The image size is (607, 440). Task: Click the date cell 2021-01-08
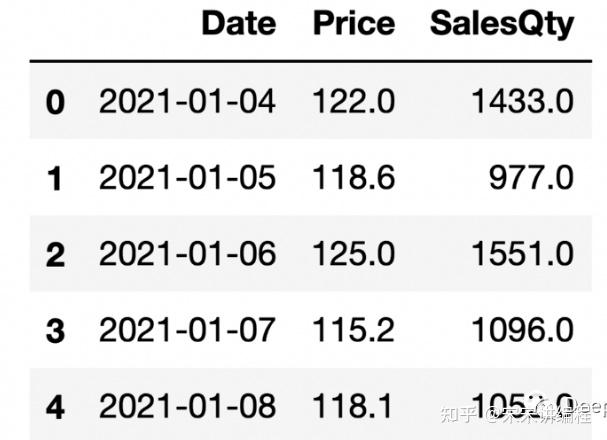pos(187,406)
